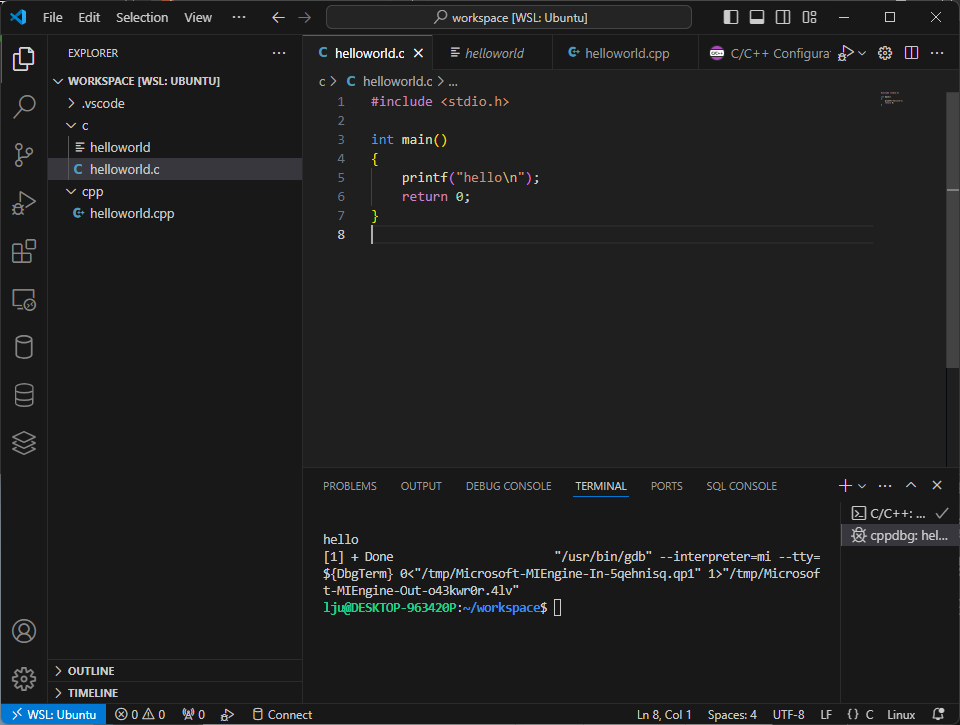Open the run button dropdown arrow
Screen dimensions: 960x725
pyautogui.click(x=862, y=53)
